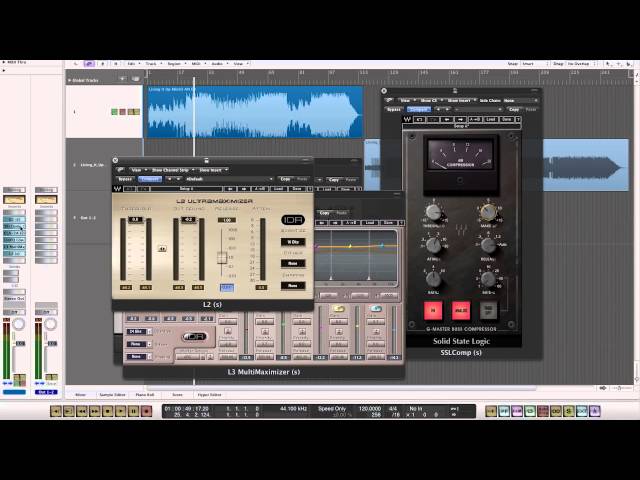Open the Hyper Editor tab
Image resolution: width=640 pixels, height=480 pixels.
pos(209,395)
